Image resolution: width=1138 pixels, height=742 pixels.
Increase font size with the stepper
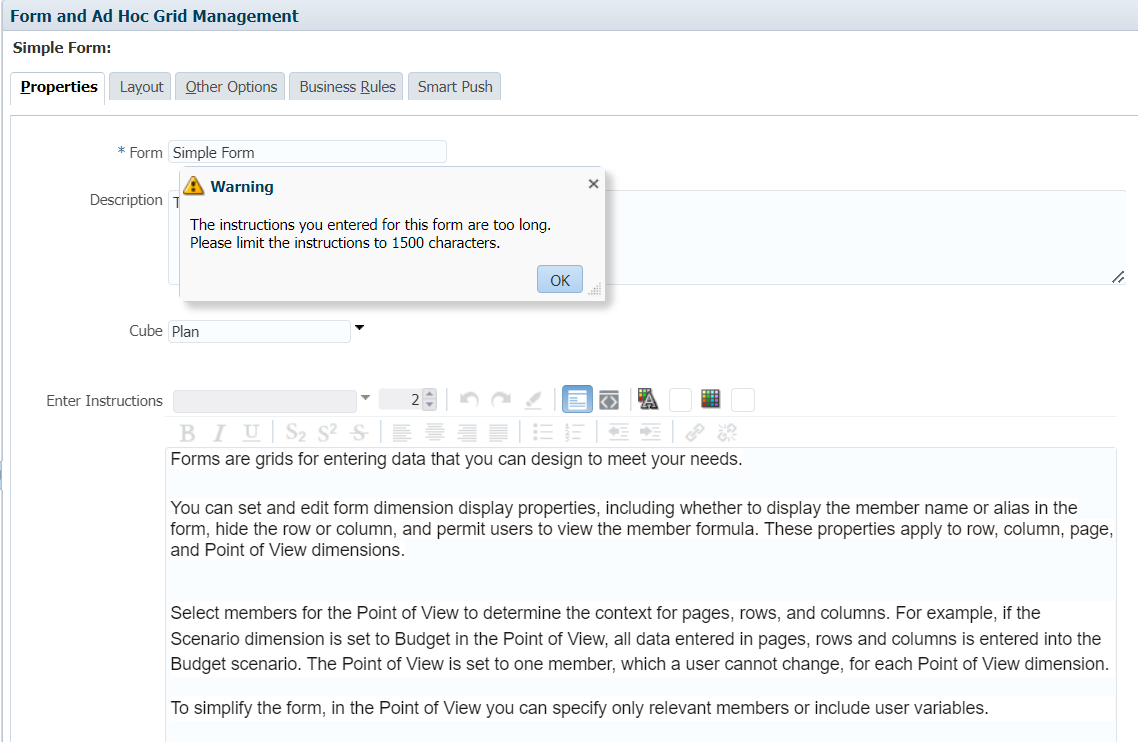pos(430,394)
